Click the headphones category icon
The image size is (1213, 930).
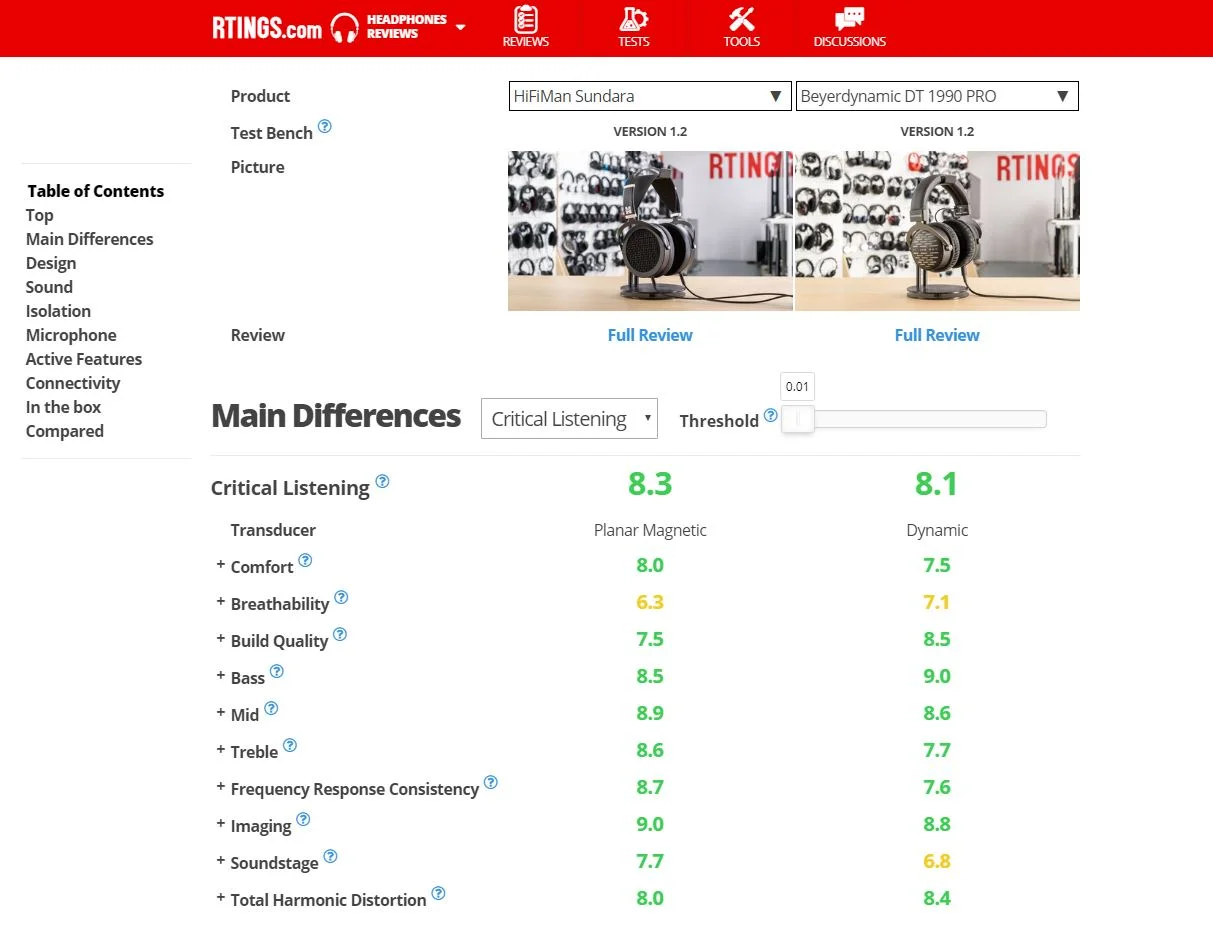coord(345,28)
